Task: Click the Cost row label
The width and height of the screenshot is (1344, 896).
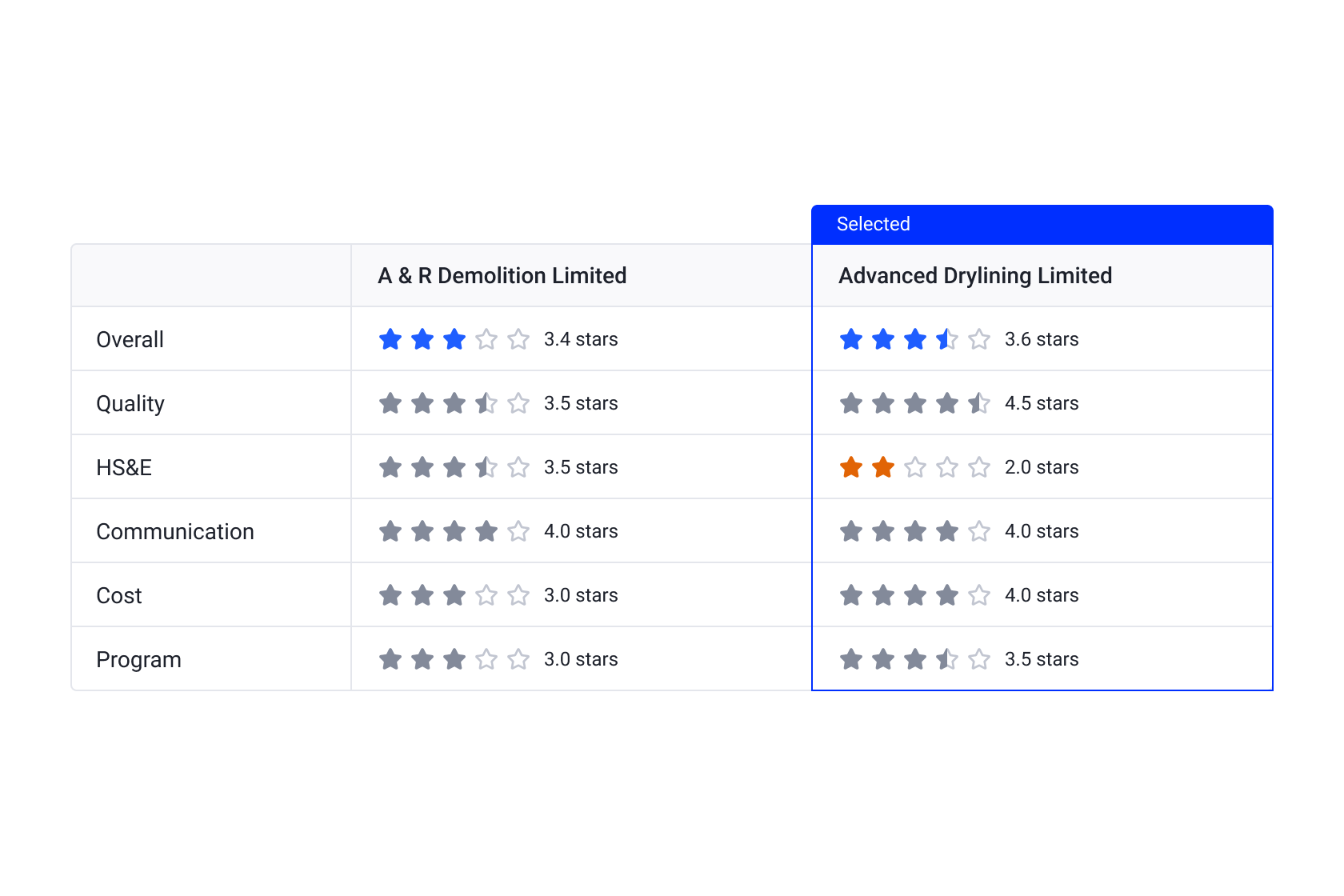Action: (119, 595)
